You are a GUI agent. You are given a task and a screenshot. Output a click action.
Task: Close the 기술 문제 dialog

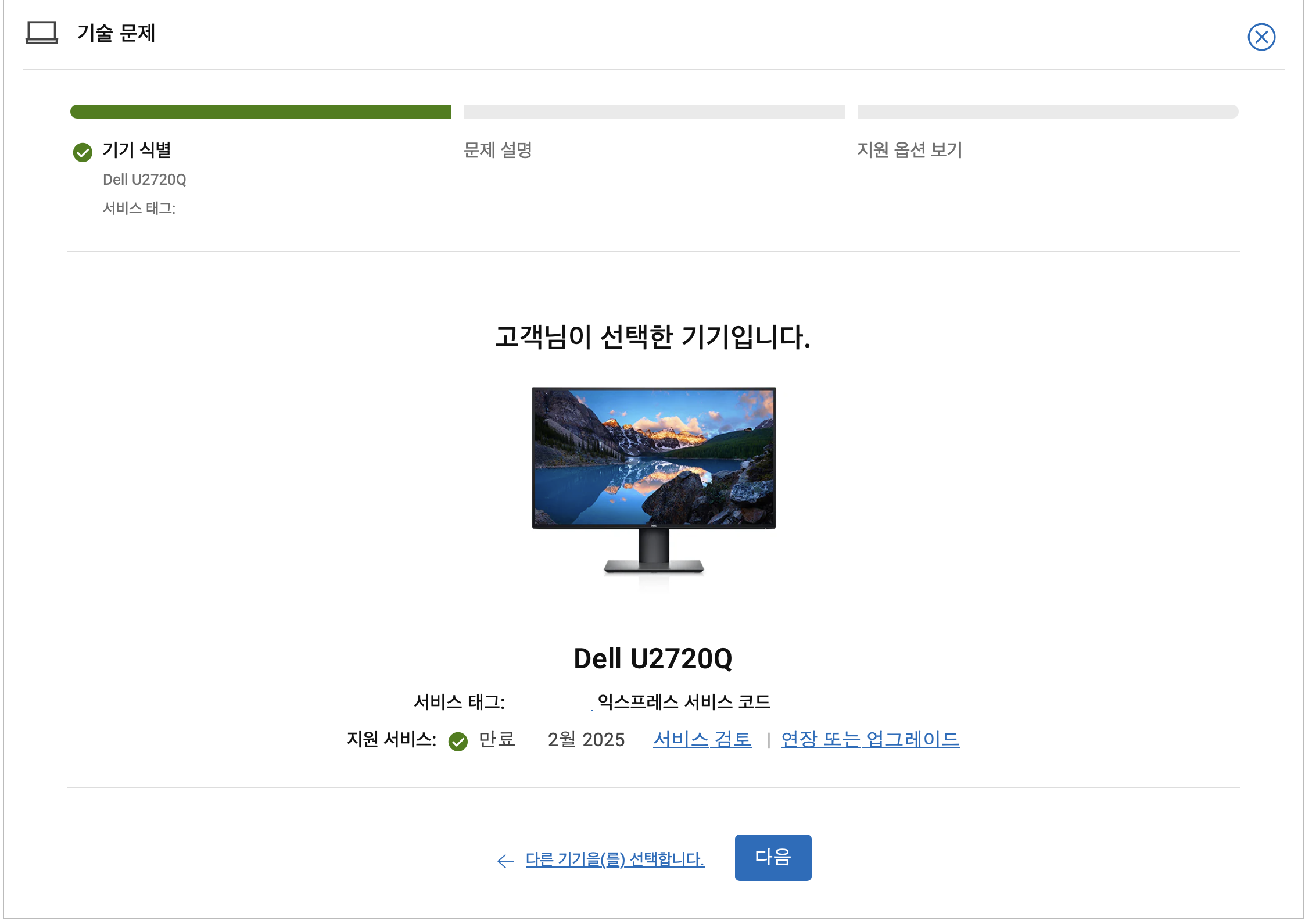click(x=1261, y=37)
